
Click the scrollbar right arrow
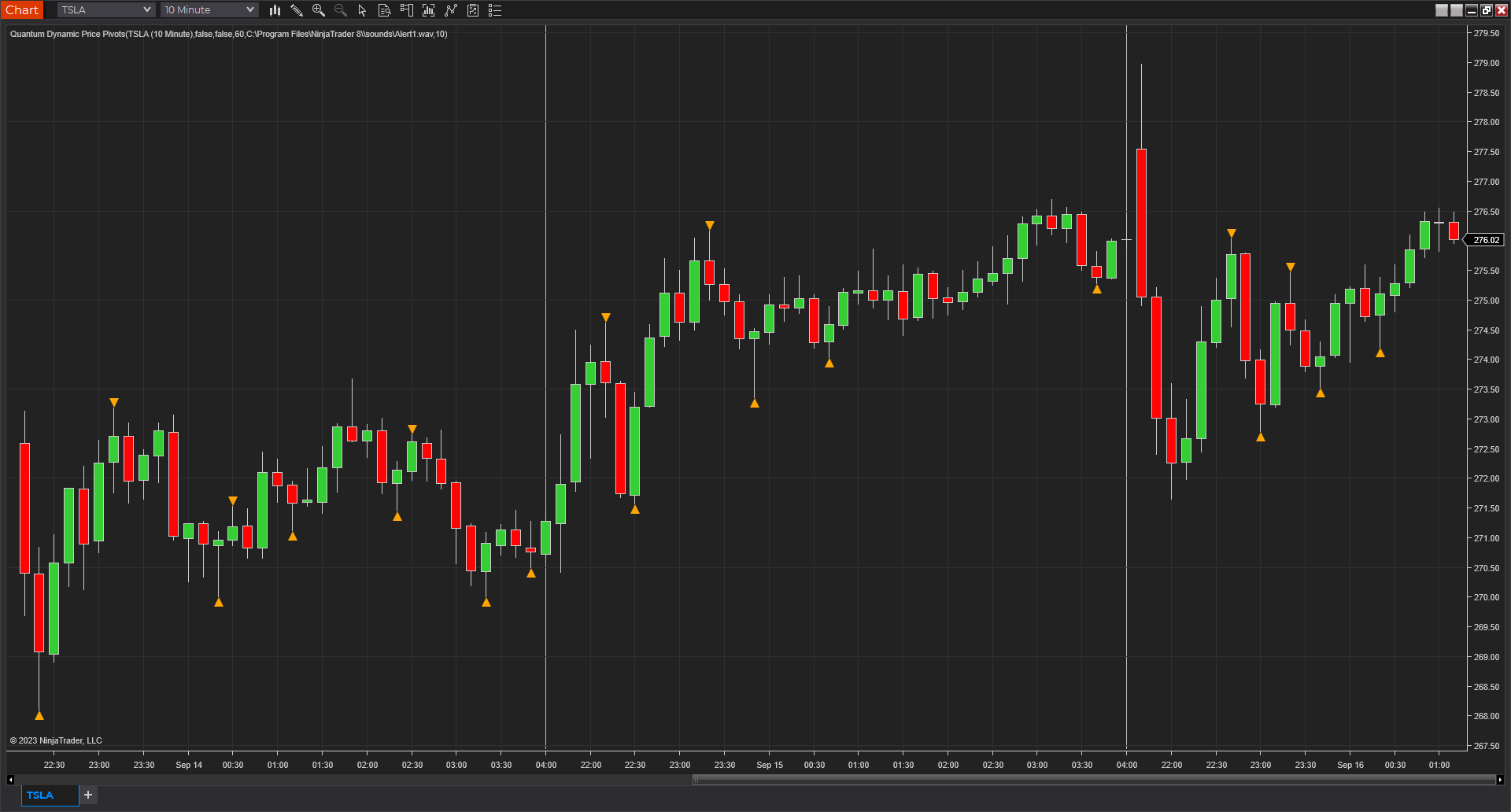click(1500, 780)
